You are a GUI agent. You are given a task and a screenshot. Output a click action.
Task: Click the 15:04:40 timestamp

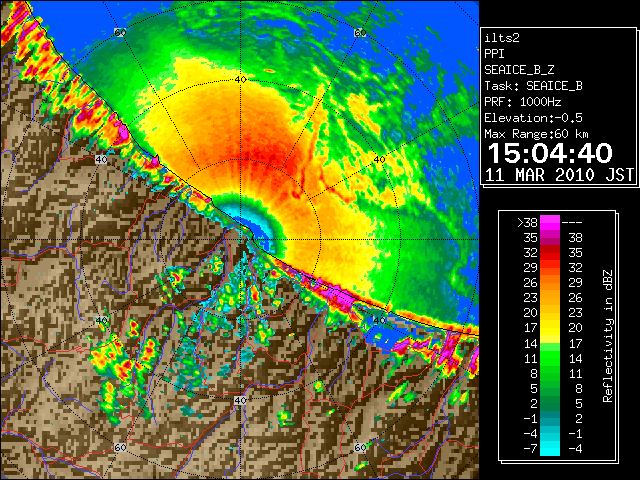click(550, 153)
